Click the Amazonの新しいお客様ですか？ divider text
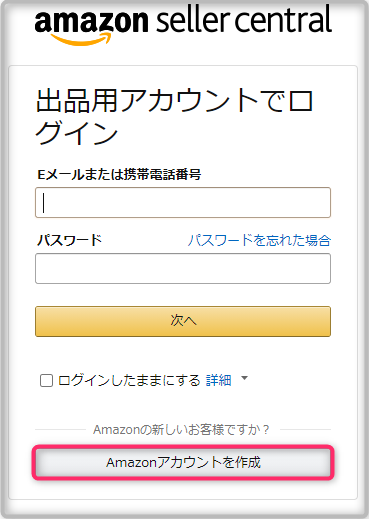Screen dimensions: 369x519 (181, 430)
